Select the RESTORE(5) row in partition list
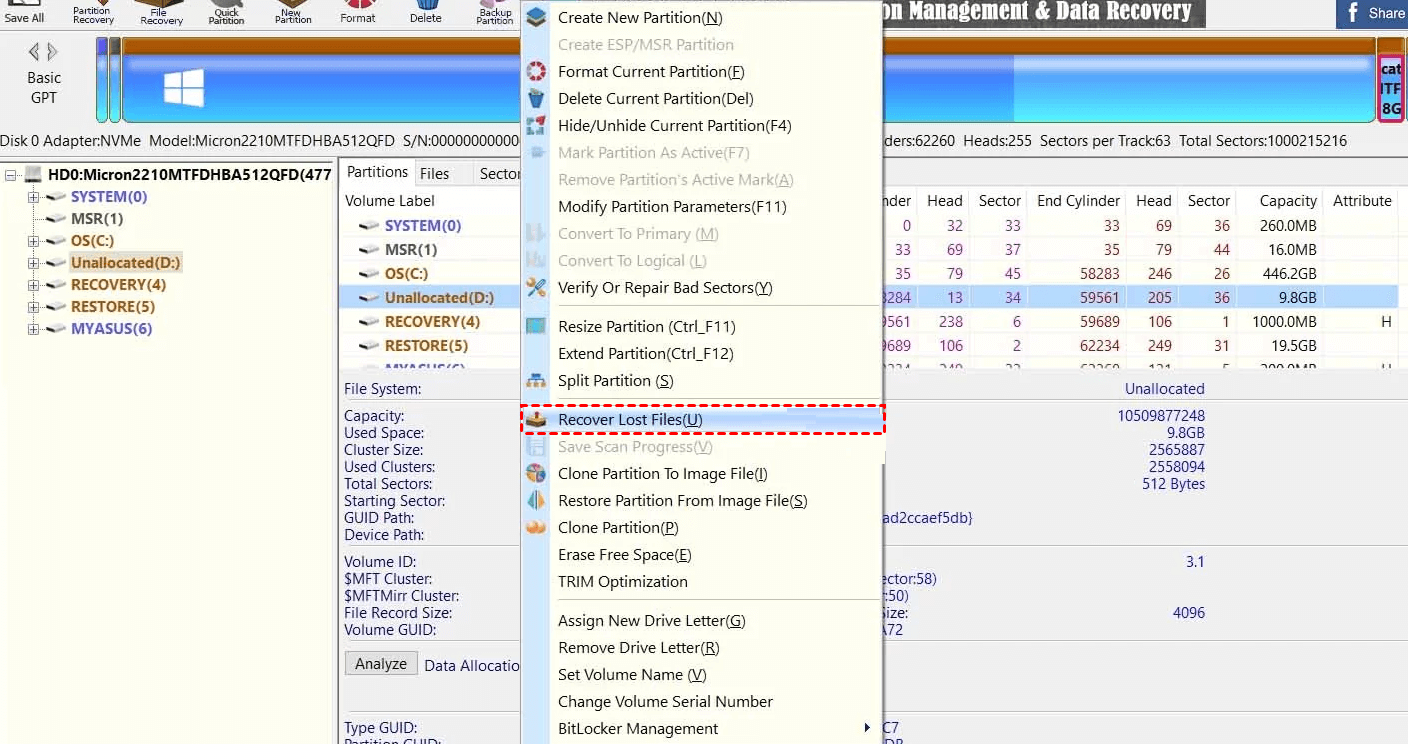The width and height of the screenshot is (1408, 744). pyautogui.click(x=426, y=346)
